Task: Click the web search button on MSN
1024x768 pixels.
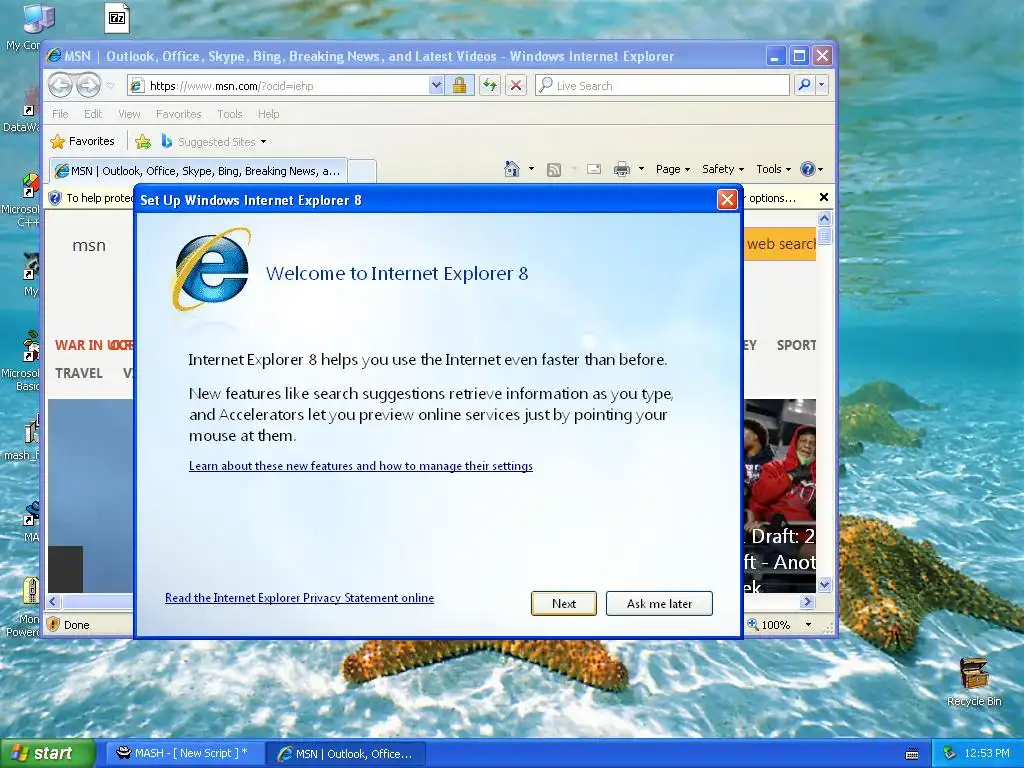Action: pyautogui.click(x=780, y=244)
